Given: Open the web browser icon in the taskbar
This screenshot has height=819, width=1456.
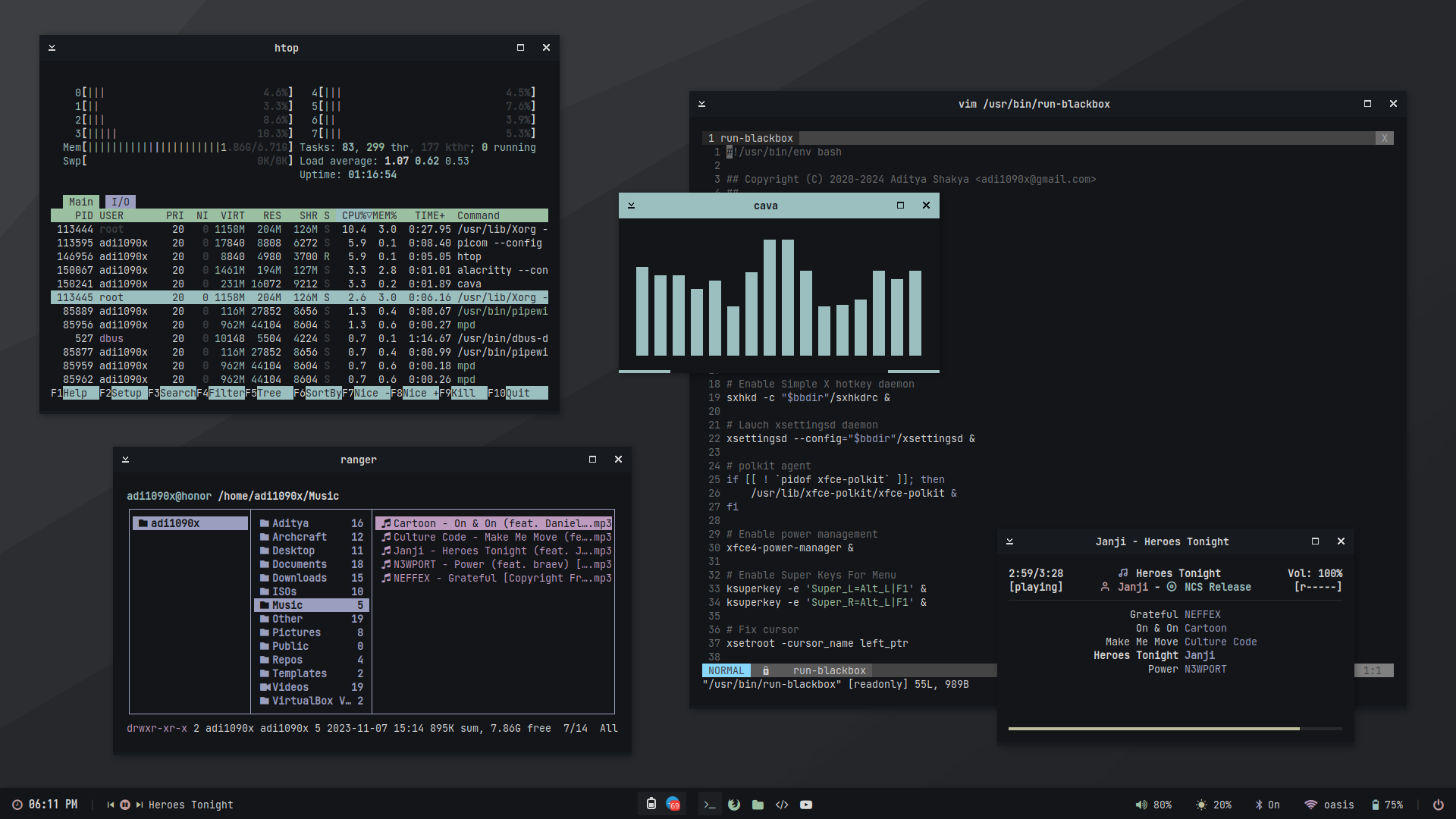Looking at the screenshot, I should [733, 805].
